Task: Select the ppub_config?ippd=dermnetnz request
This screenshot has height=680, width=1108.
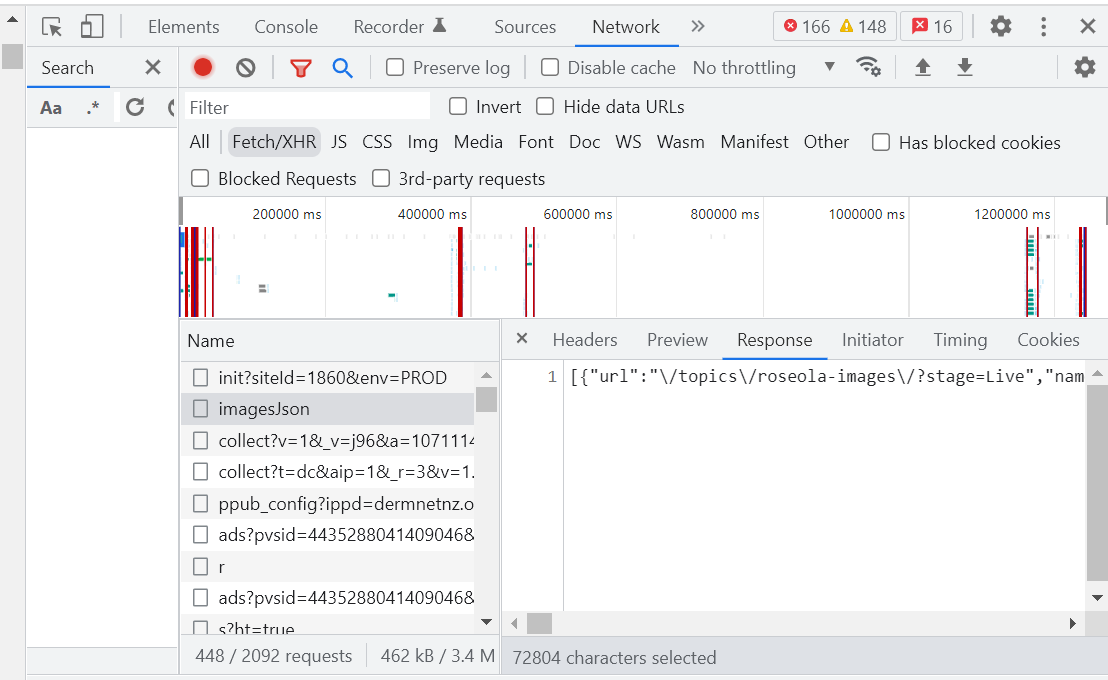Action: pyautogui.click(x=327, y=503)
